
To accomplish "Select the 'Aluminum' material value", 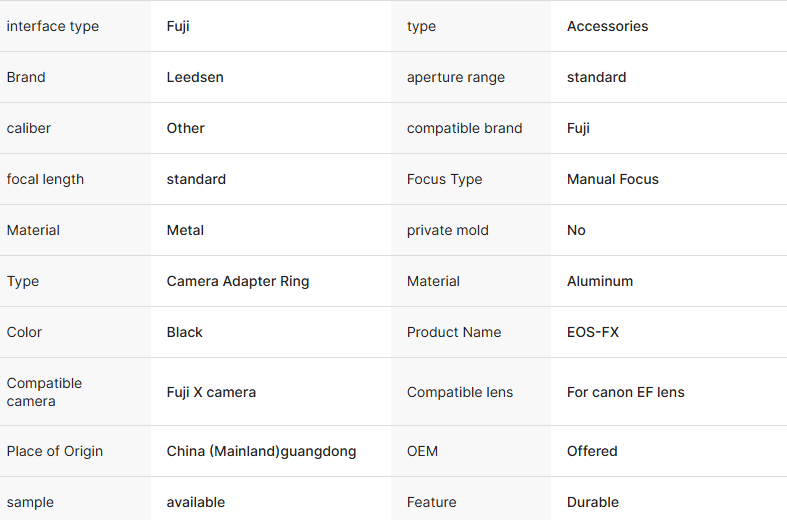I will [600, 281].
